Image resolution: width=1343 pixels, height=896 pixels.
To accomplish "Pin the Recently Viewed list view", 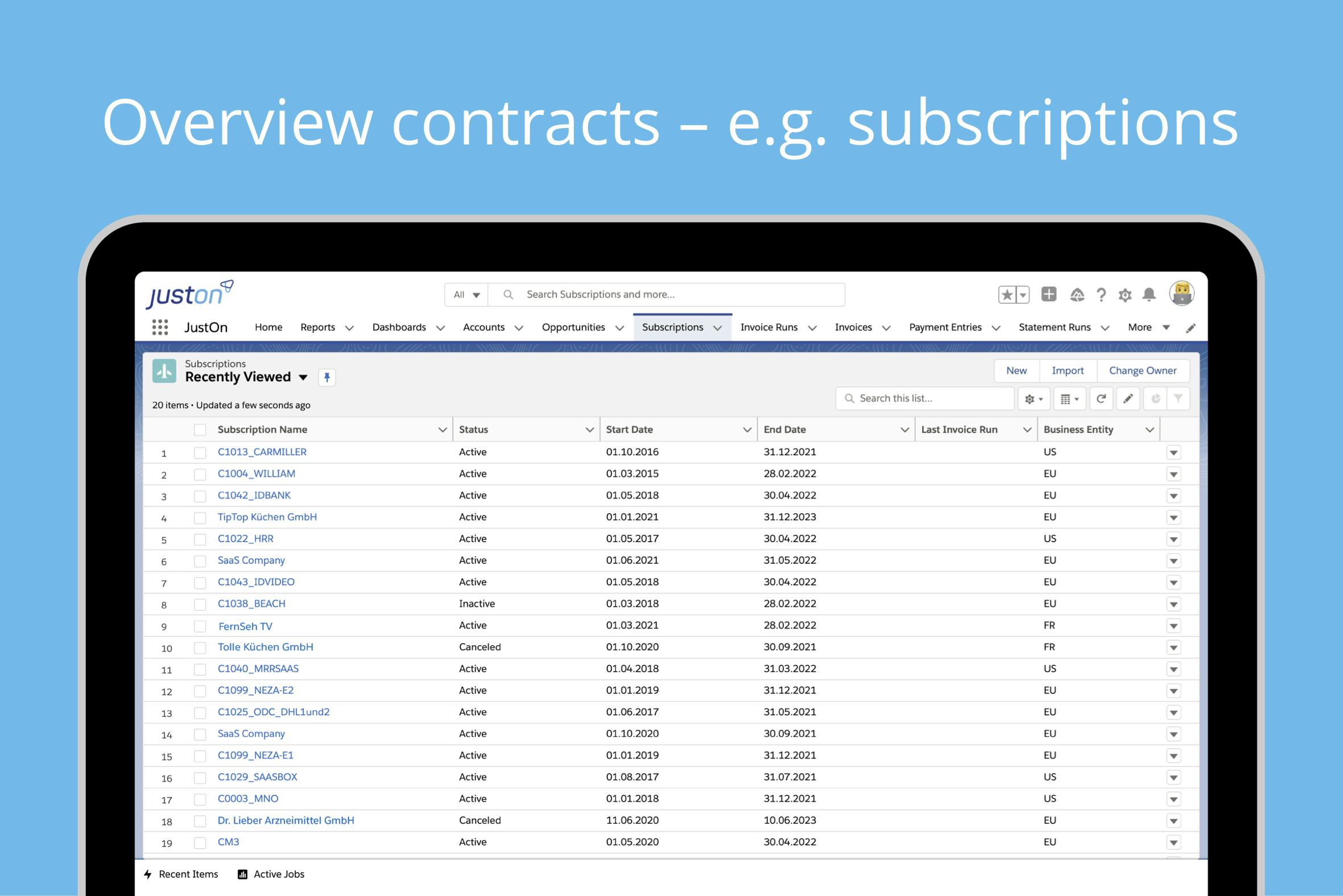I will click(x=327, y=377).
